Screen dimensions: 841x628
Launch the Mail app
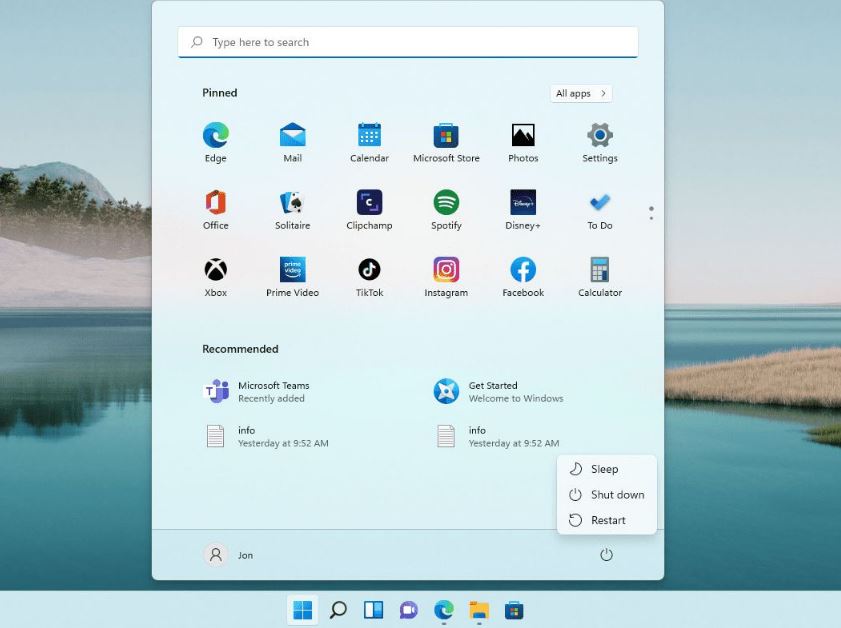[x=292, y=136]
